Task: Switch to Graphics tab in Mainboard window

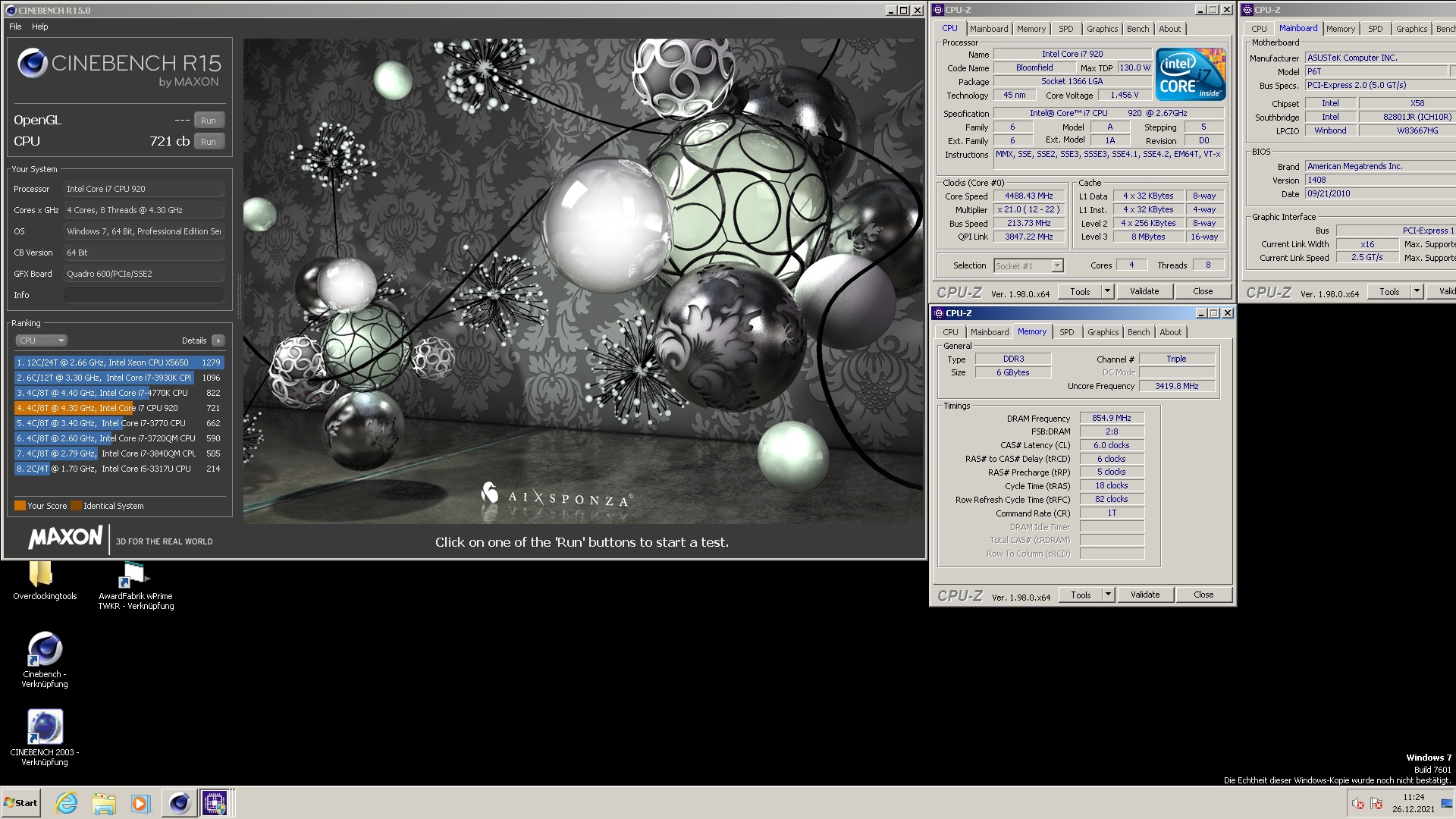Action: (1411, 29)
